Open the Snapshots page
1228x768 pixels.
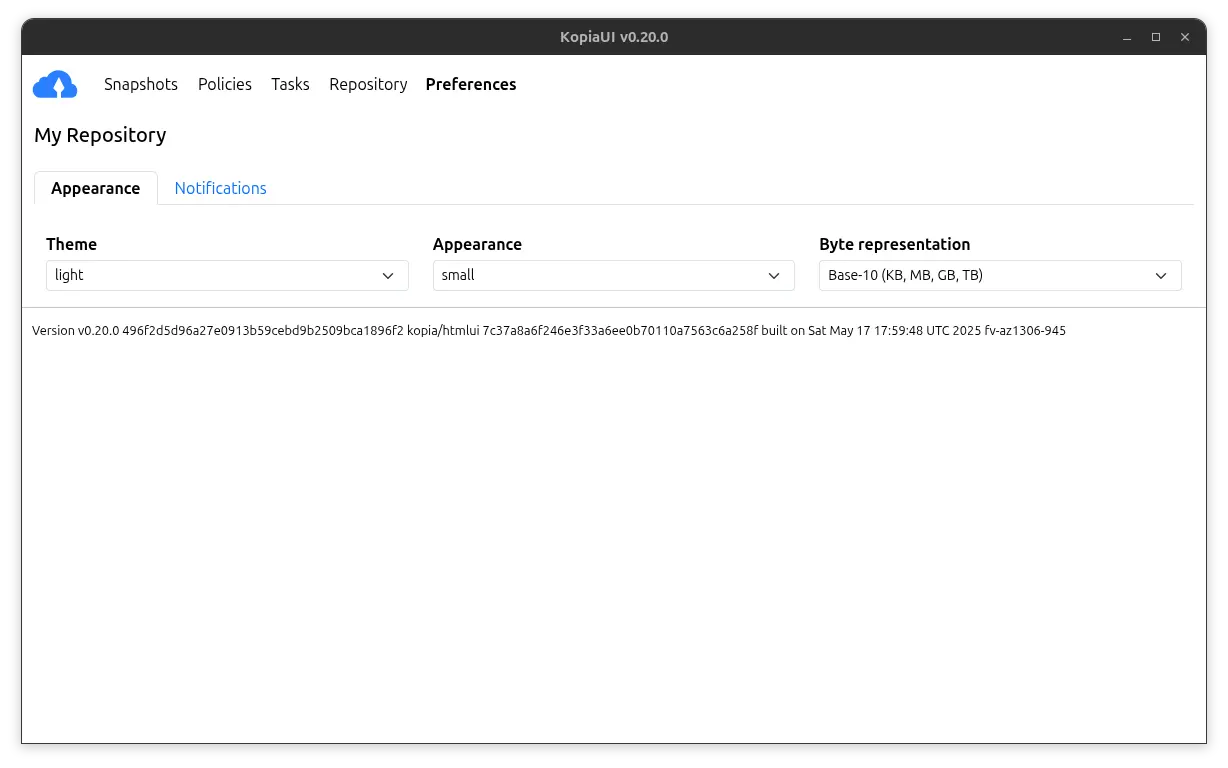pos(141,85)
